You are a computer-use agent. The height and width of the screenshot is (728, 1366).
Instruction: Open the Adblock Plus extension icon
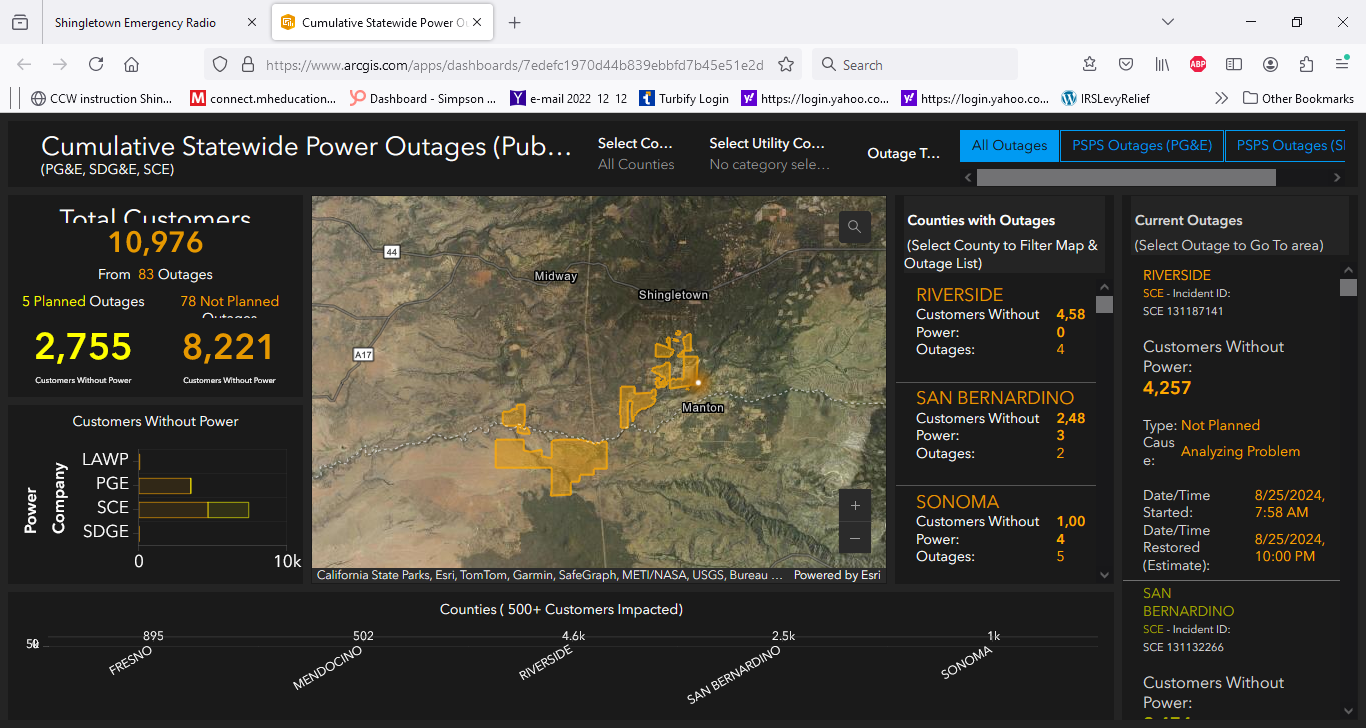pos(1198,64)
